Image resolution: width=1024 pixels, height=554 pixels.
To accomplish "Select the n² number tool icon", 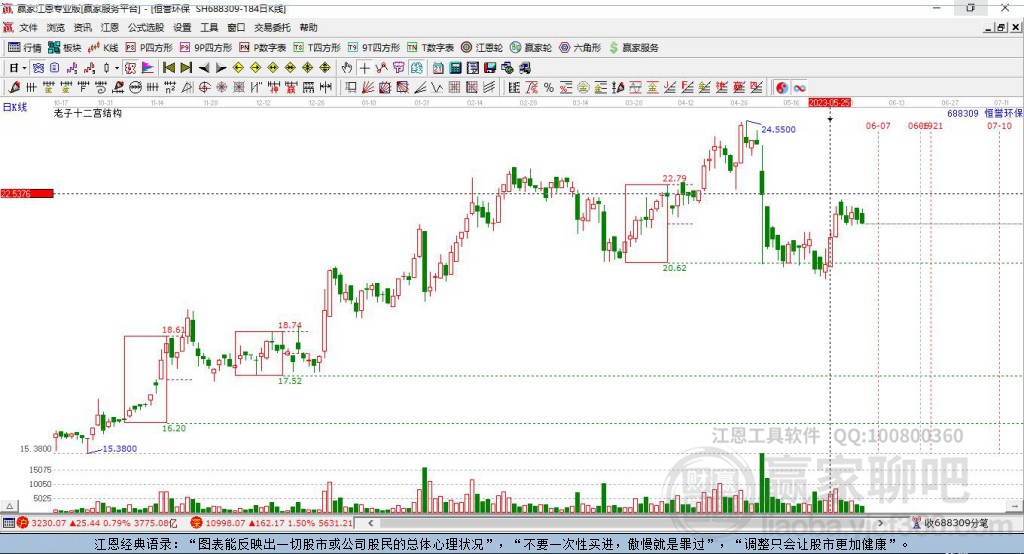I will pyautogui.click(x=170, y=87).
